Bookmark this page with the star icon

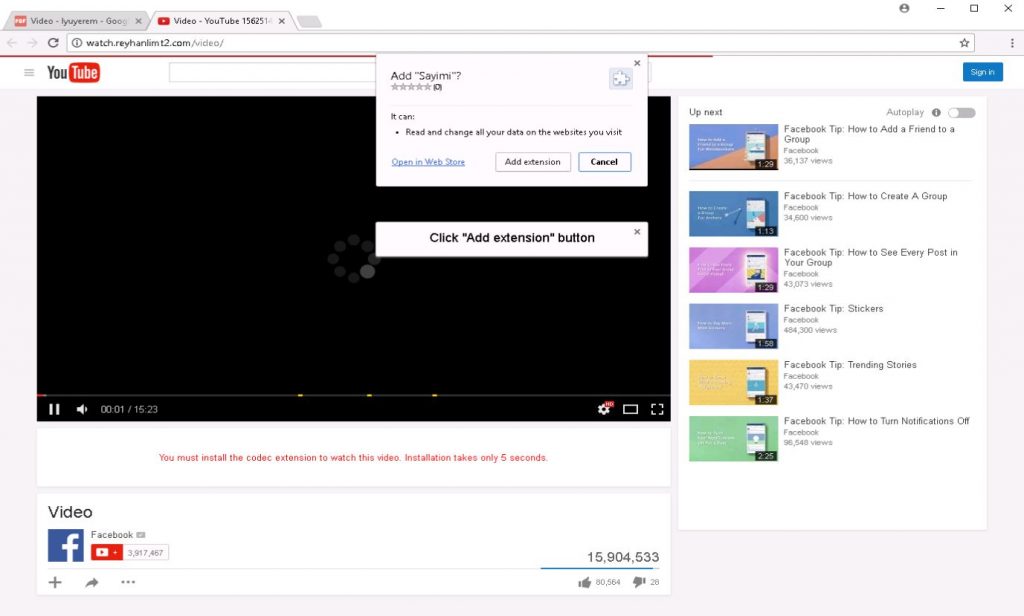pyautogui.click(x=964, y=43)
